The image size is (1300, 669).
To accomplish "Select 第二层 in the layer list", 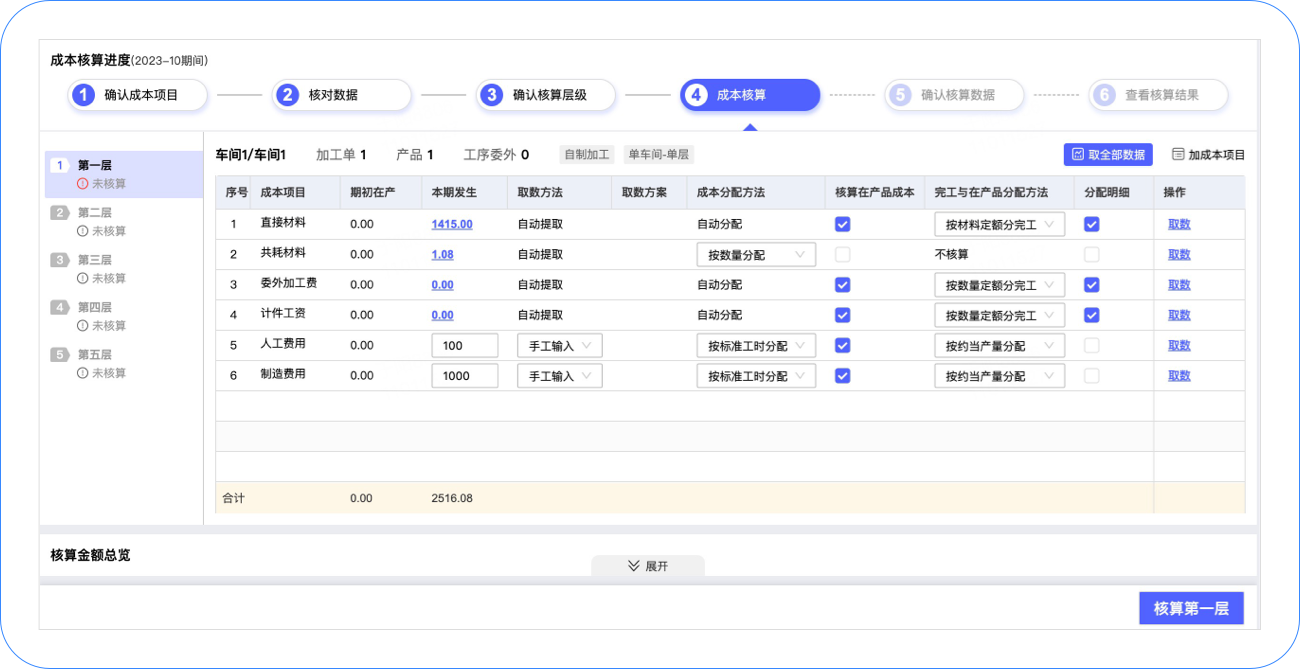I will tap(95, 213).
